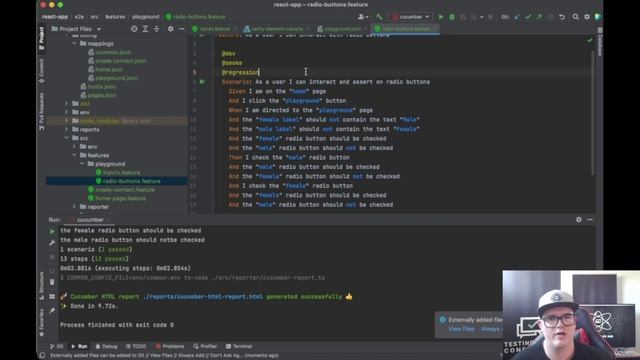Click Select Opened File target icon
Viewport: 640px width, 360px height.
click(134, 29)
